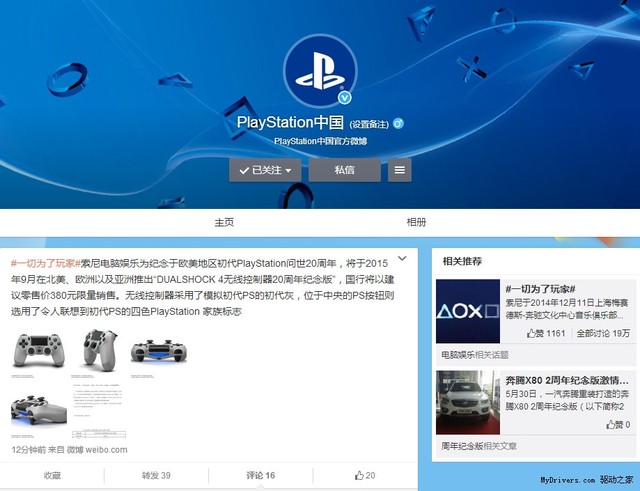The height and width of the screenshot is (491, 640).
Task: Expand the post options chevron
Action: click(x=402, y=258)
